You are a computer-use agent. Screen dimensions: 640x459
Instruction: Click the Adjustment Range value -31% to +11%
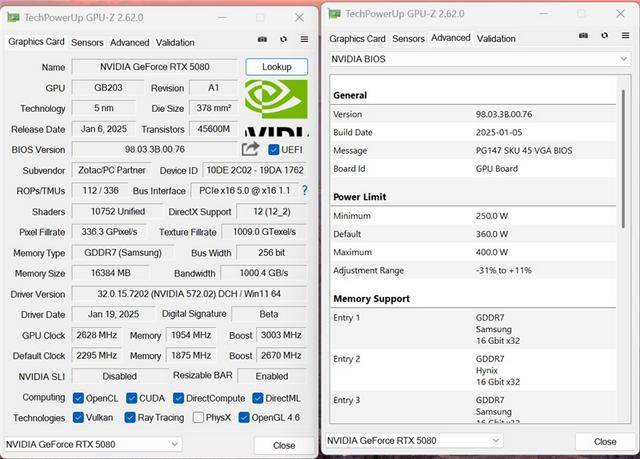[504, 271]
